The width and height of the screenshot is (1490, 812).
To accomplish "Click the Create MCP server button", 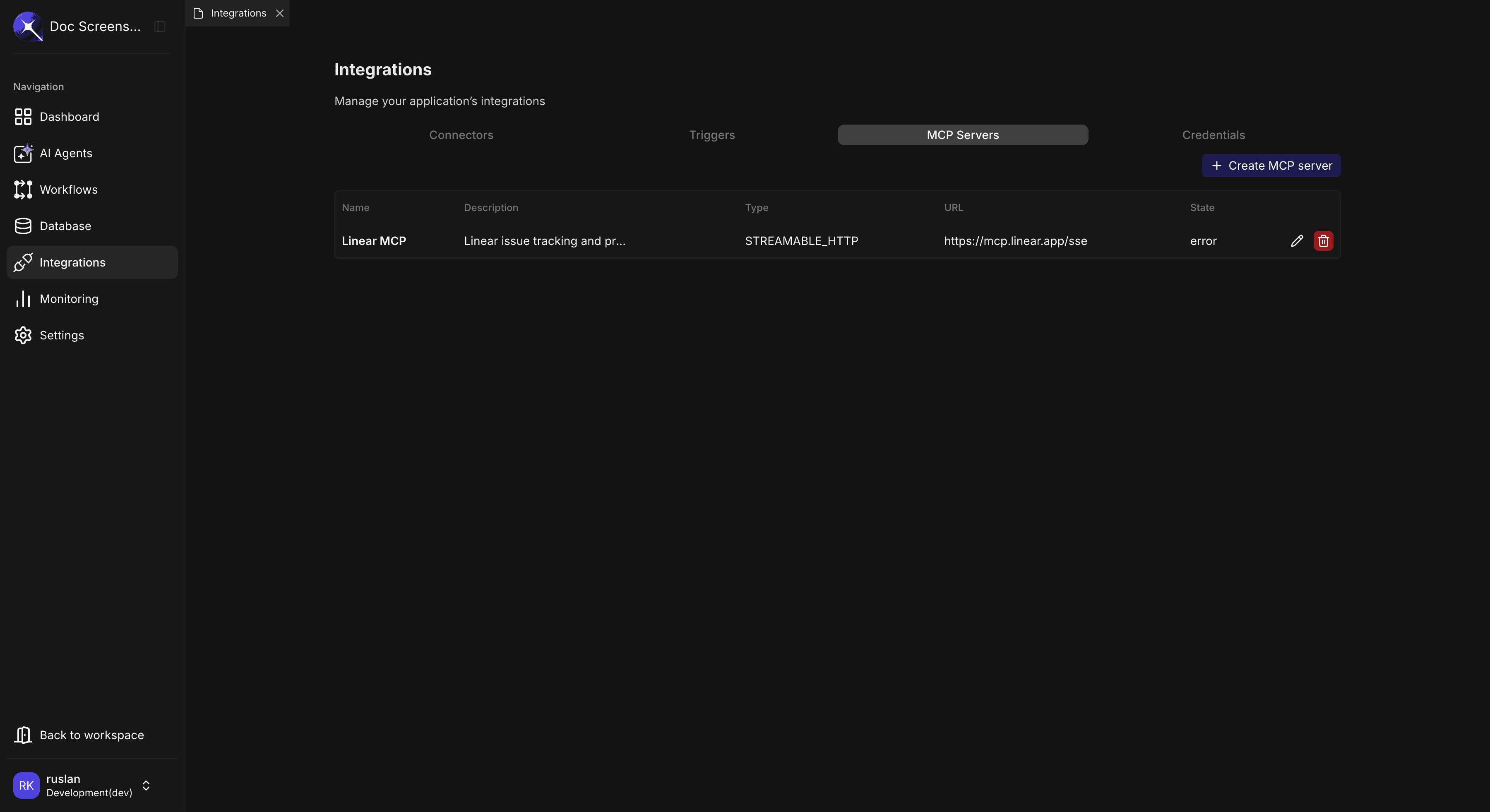I will (x=1271, y=166).
